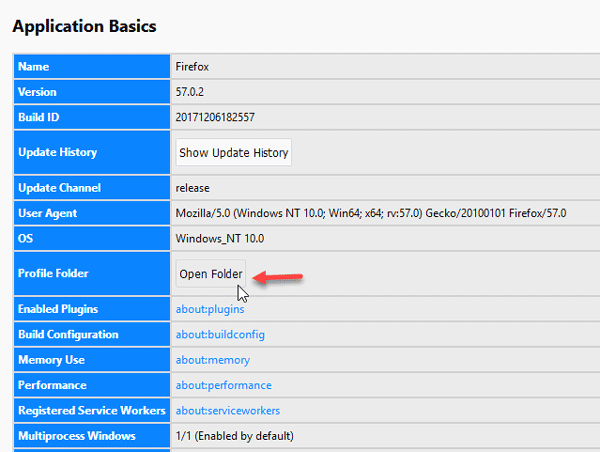Click the Build ID value 20171206182557
The height and width of the screenshot is (452, 600).
click(x=215, y=117)
